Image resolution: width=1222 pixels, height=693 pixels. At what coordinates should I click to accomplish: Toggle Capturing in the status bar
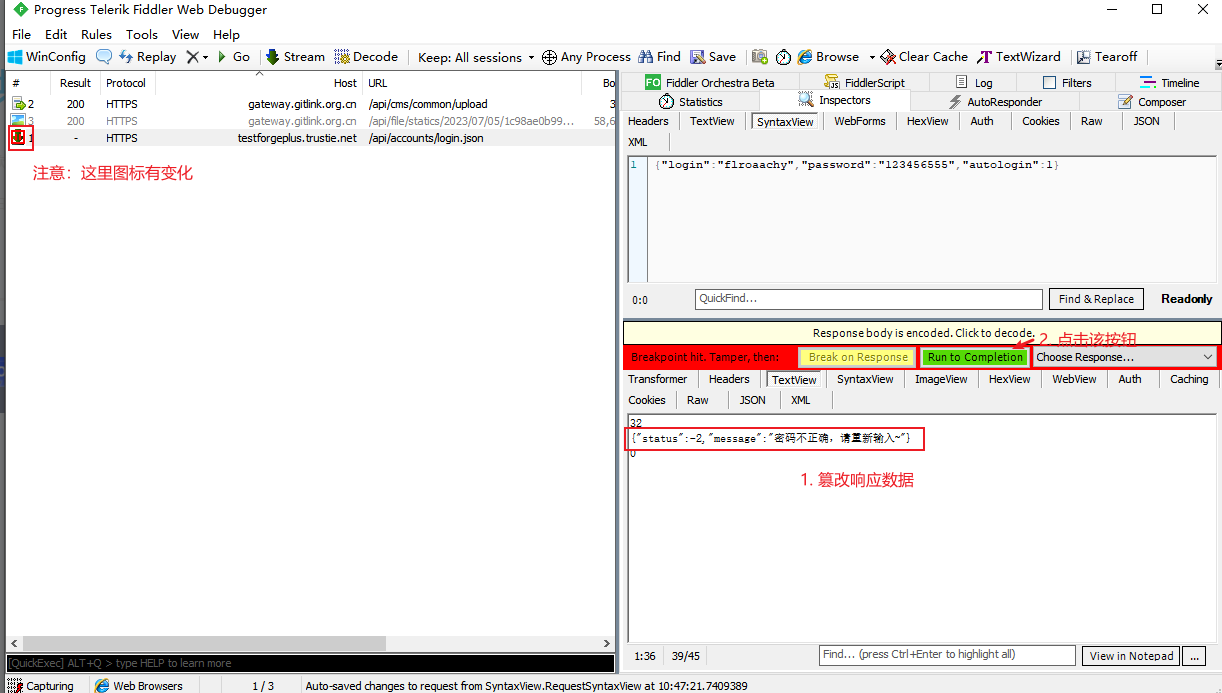click(41, 686)
